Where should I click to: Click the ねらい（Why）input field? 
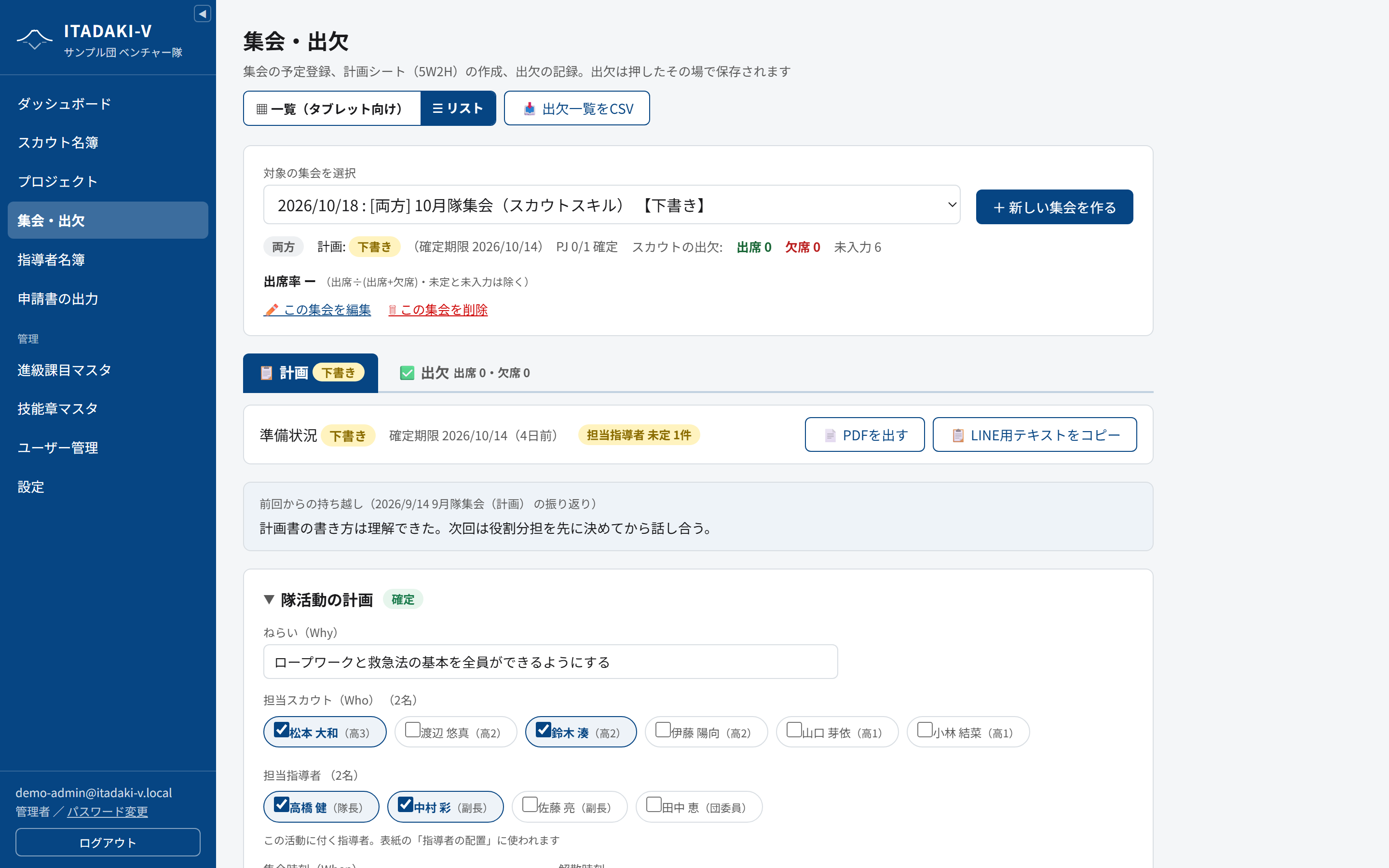(550, 662)
